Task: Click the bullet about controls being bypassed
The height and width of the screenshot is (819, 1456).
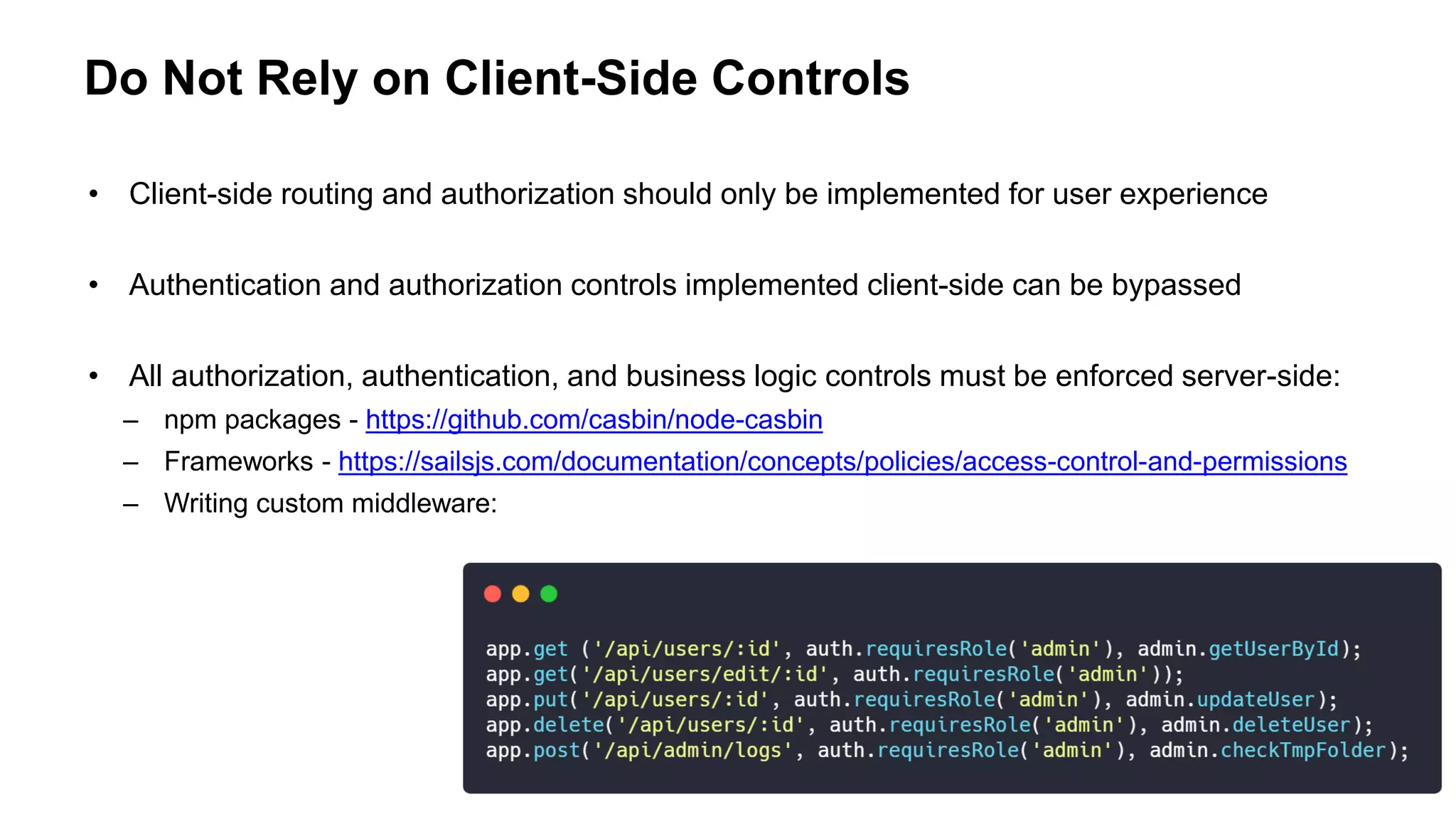Action: (x=685, y=285)
